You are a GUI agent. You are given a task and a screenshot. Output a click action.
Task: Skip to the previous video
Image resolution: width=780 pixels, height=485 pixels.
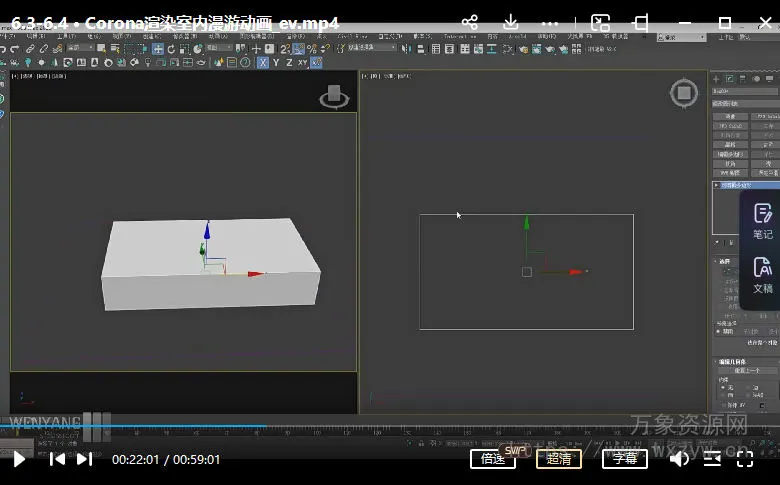(x=57, y=459)
